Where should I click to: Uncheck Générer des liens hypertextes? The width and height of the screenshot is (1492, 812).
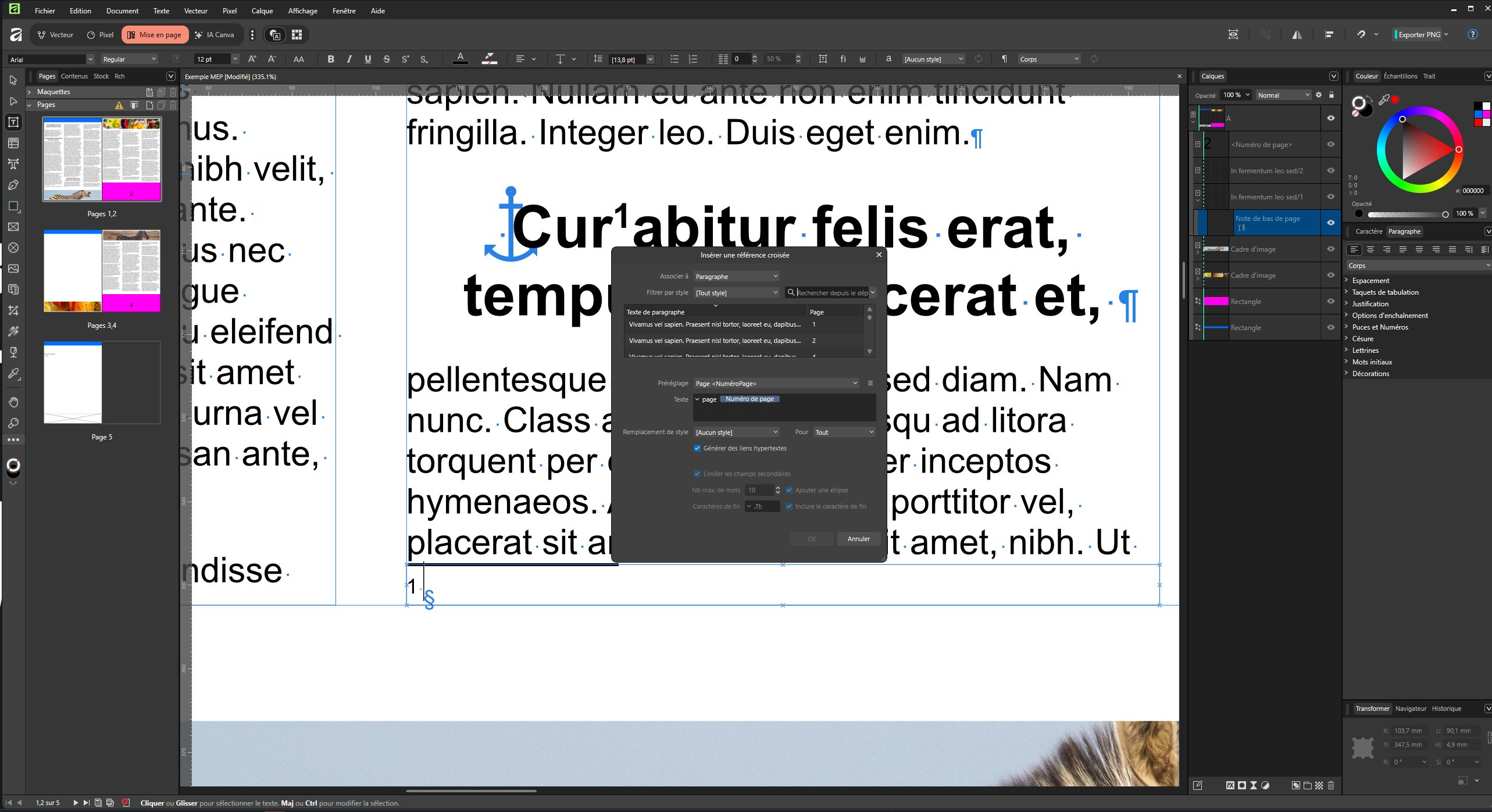click(x=697, y=448)
